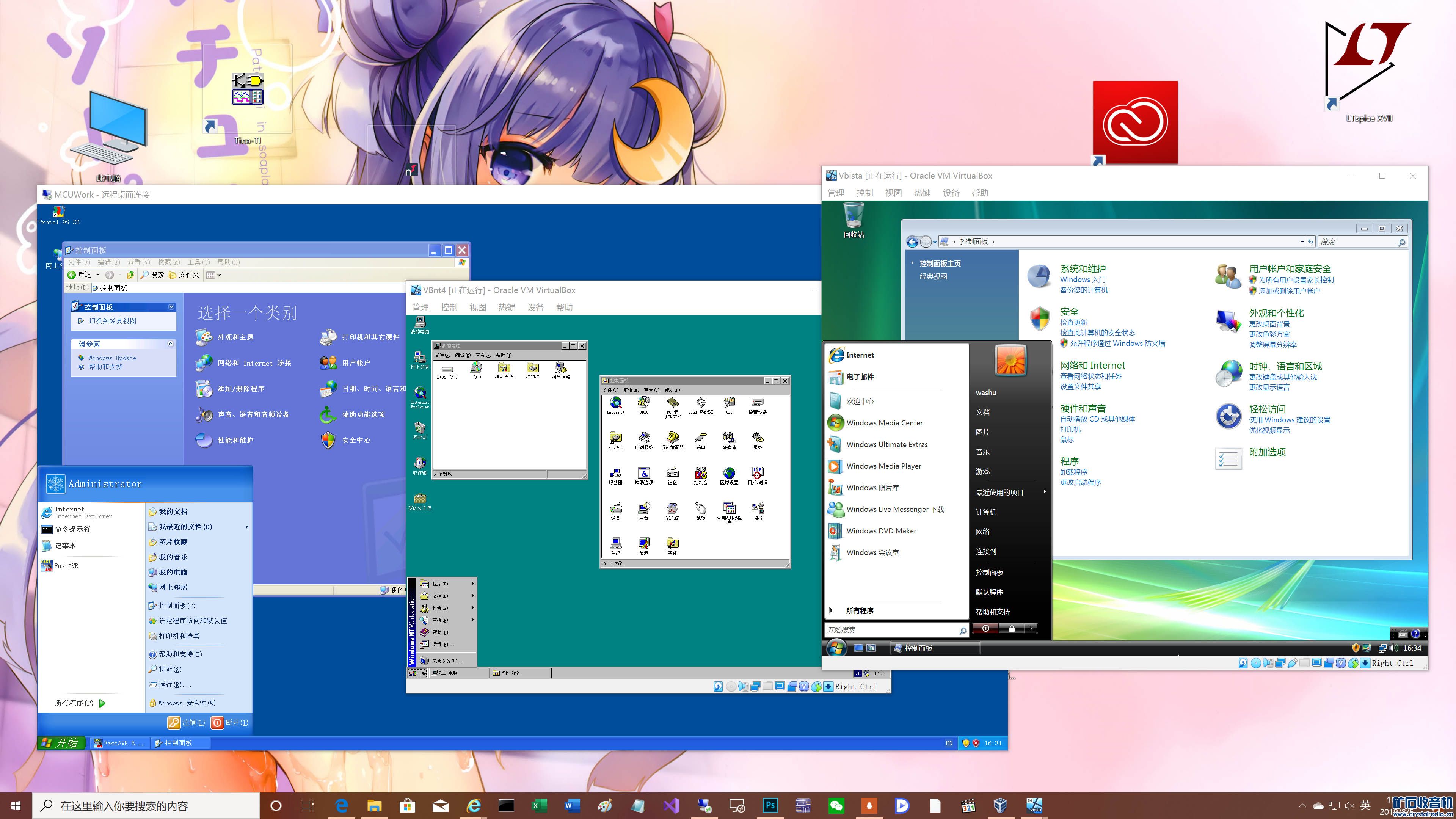
Task: Click Windows Update link in XP sidebar
Action: point(112,358)
